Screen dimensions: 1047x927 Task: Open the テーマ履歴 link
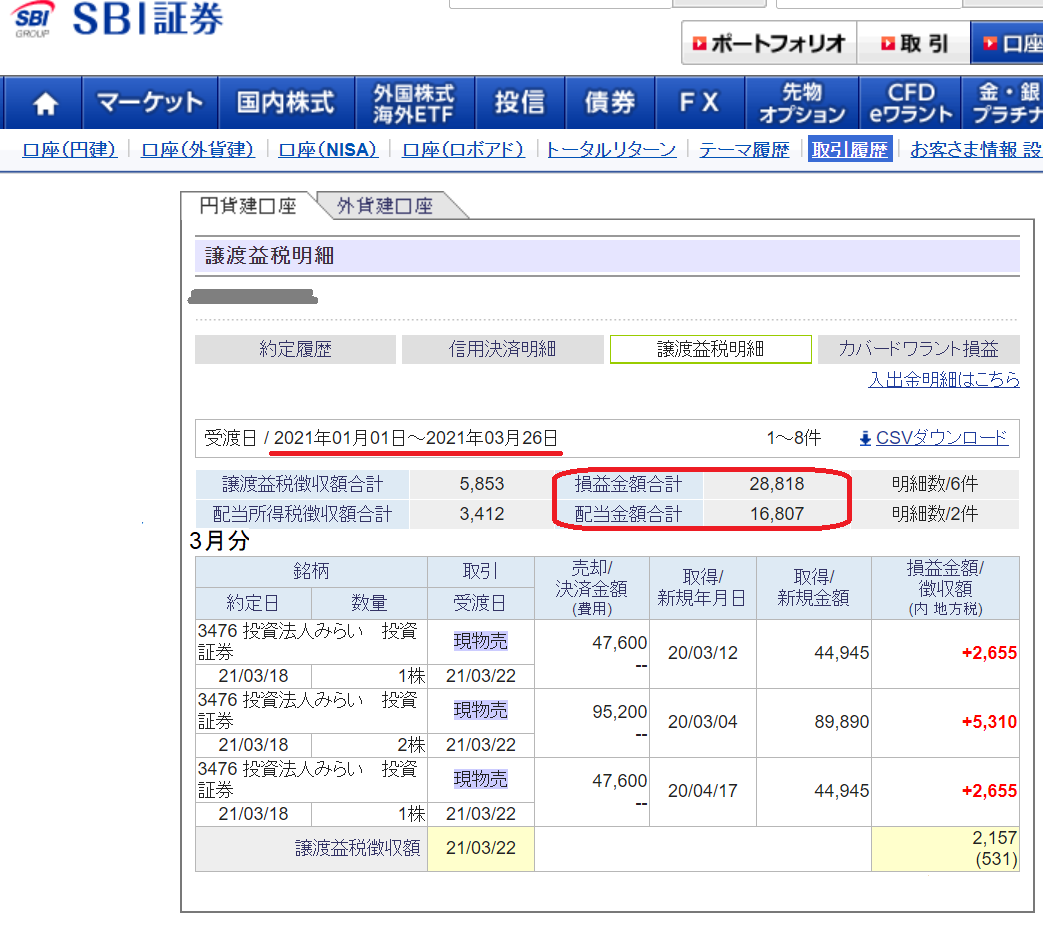(744, 150)
